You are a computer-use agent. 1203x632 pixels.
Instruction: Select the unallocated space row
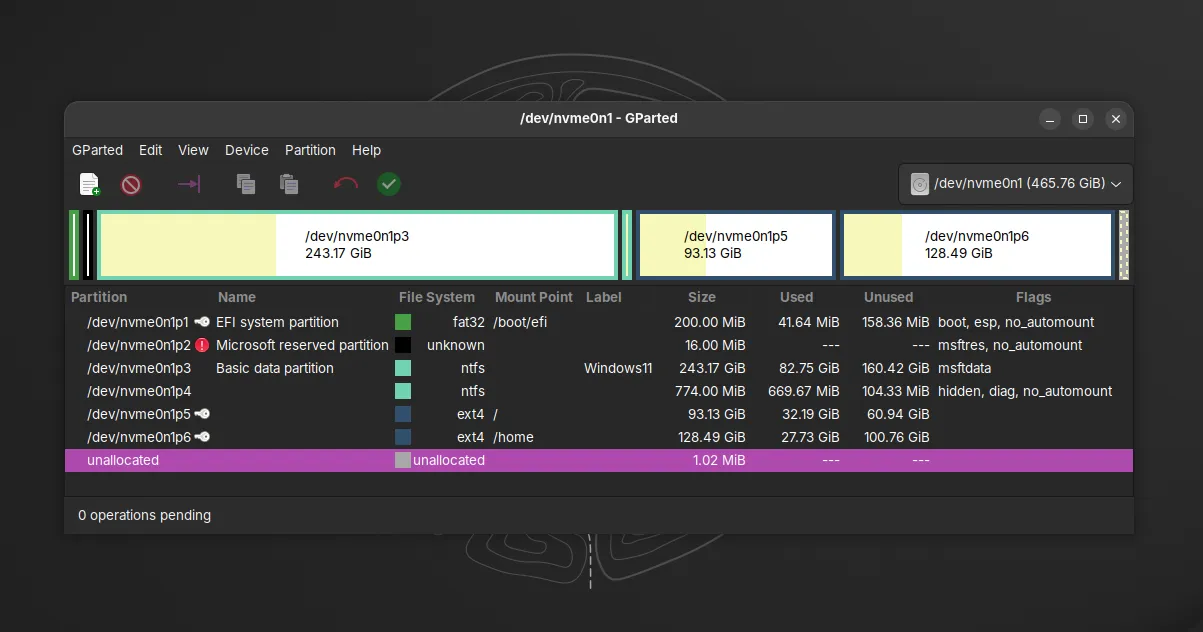(x=123, y=460)
